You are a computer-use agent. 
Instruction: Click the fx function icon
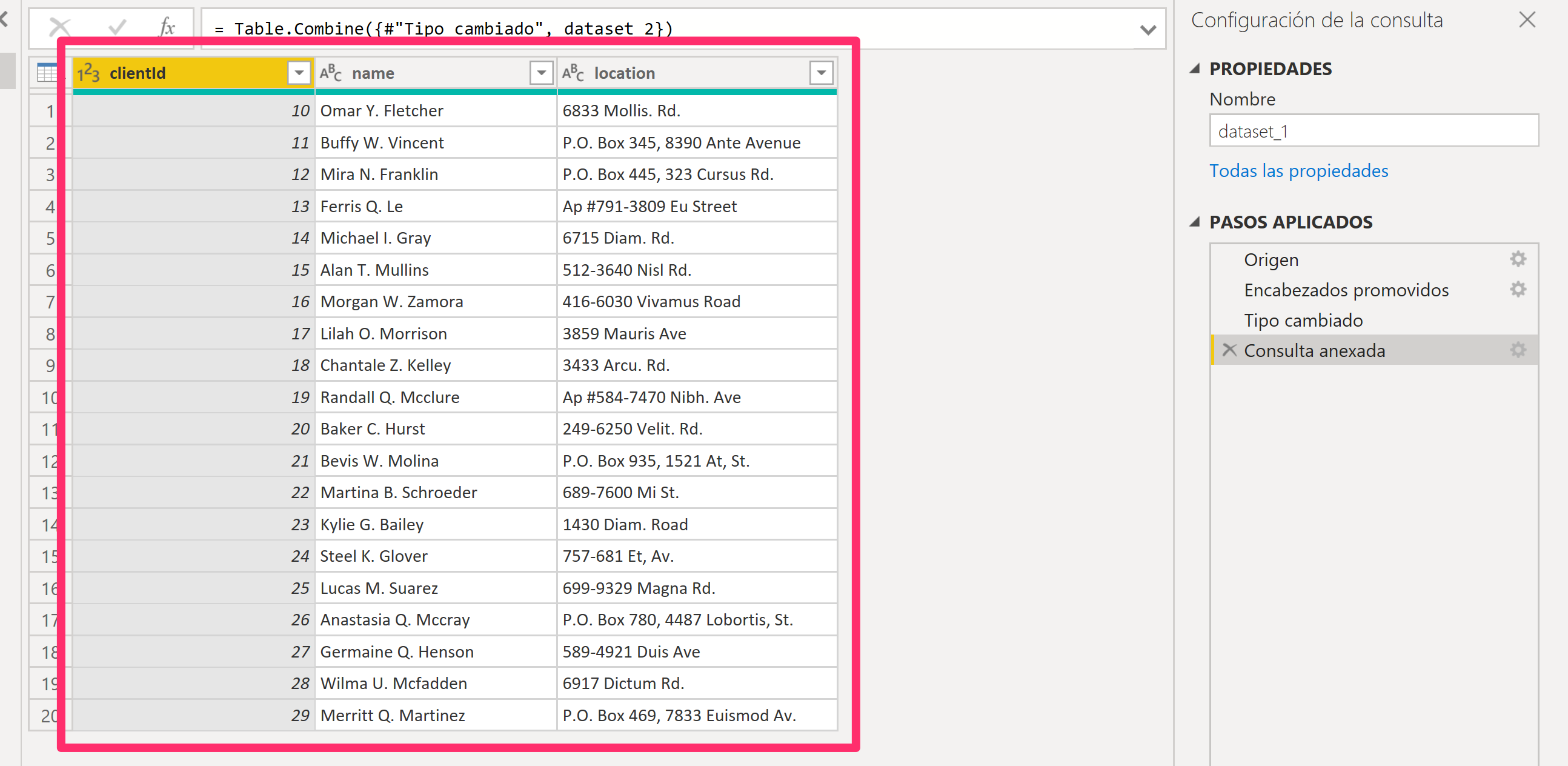167,27
